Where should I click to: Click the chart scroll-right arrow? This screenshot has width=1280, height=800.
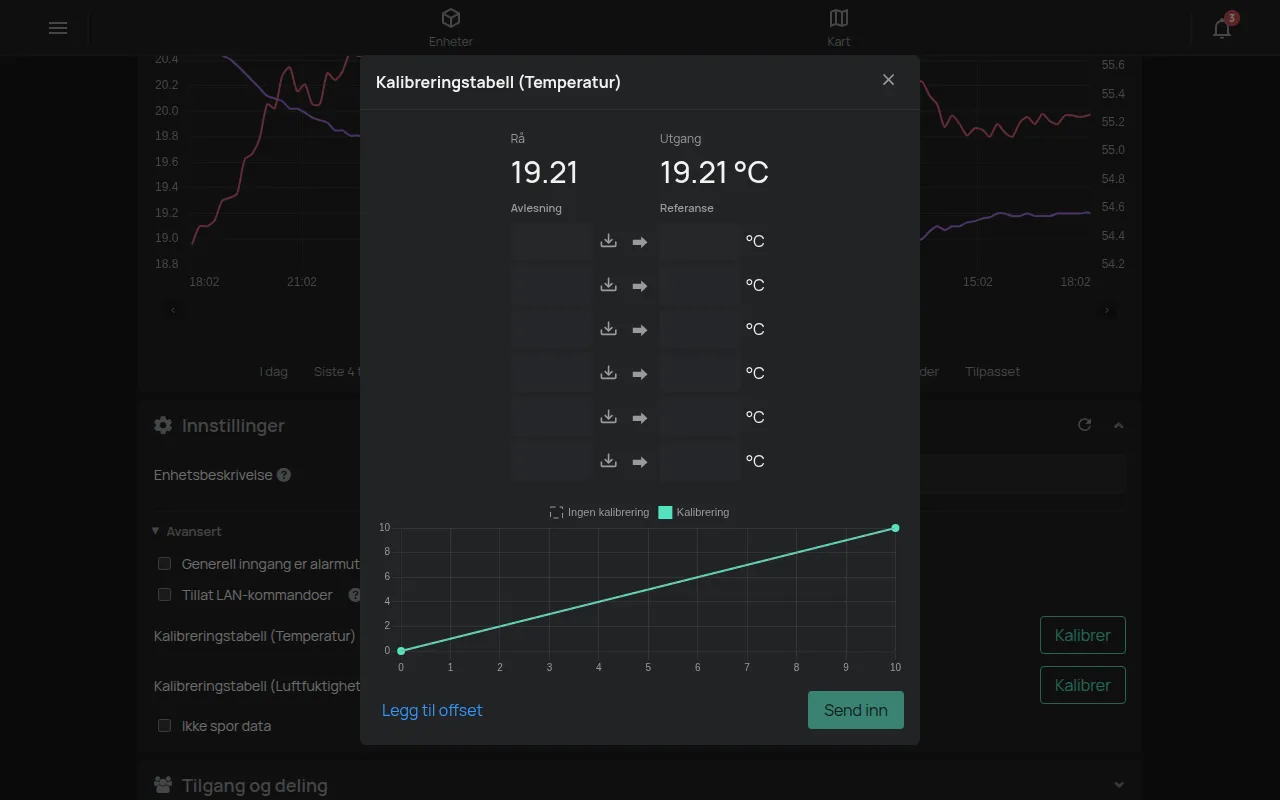1107,311
